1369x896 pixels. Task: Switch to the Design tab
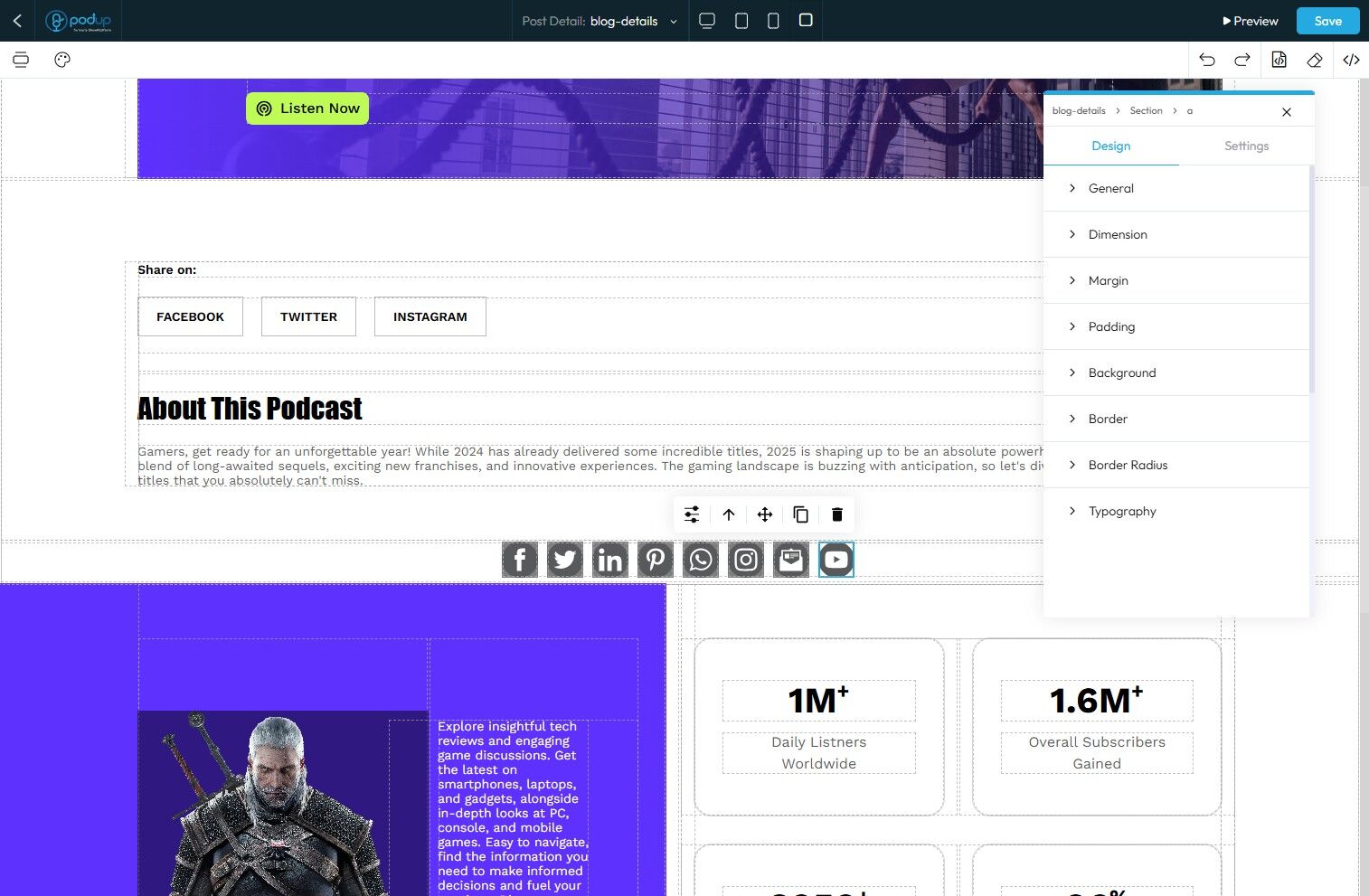pyautogui.click(x=1110, y=146)
